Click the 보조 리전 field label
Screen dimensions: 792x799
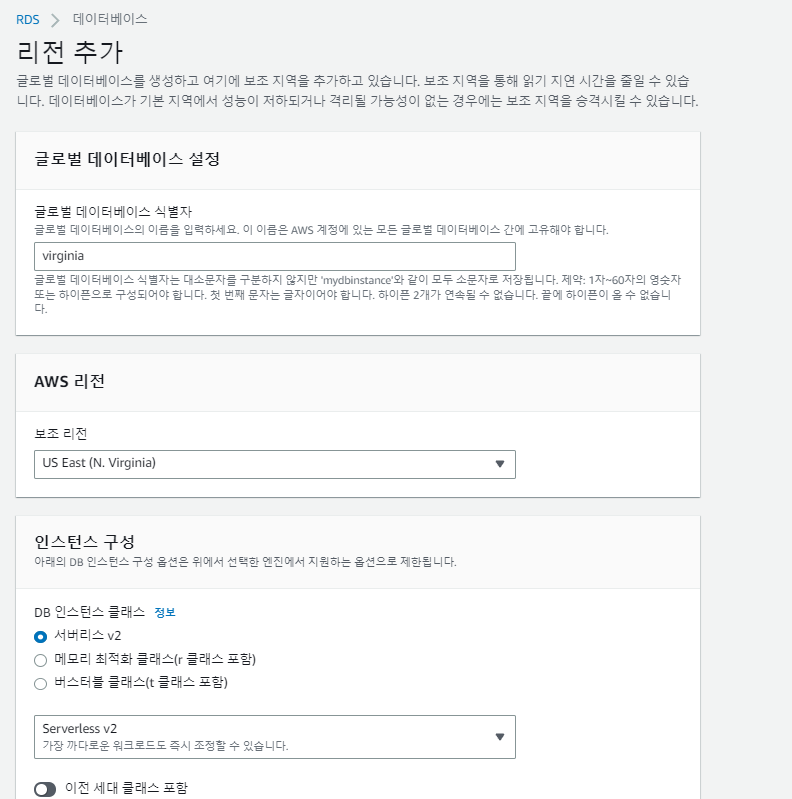pyautogui.click(x=62, y=435)
